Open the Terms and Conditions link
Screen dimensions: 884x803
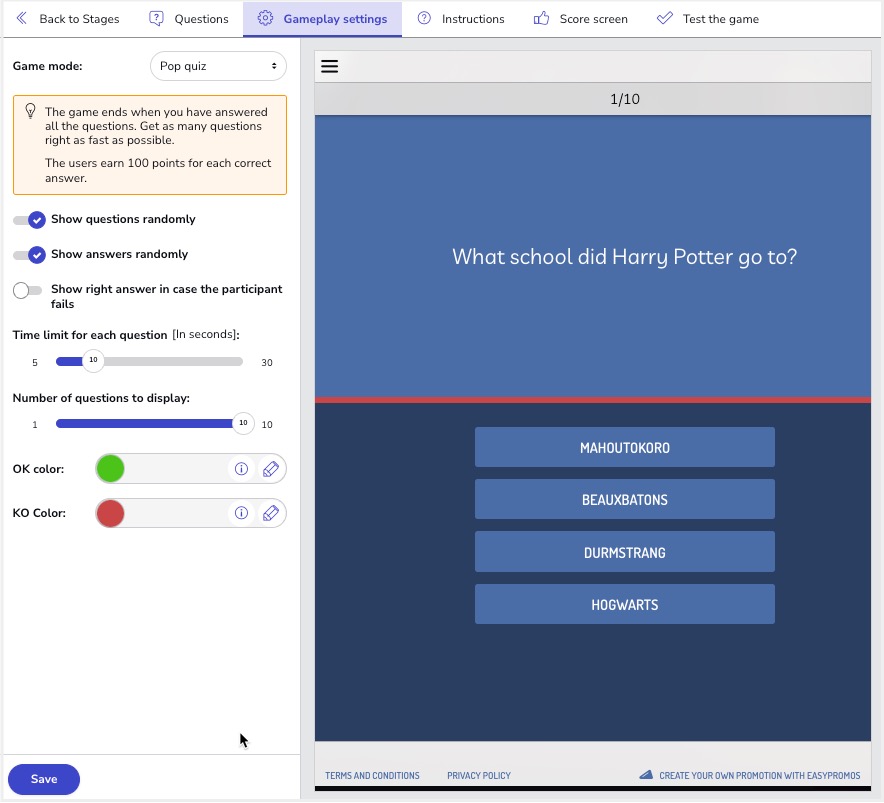(372, 776)
